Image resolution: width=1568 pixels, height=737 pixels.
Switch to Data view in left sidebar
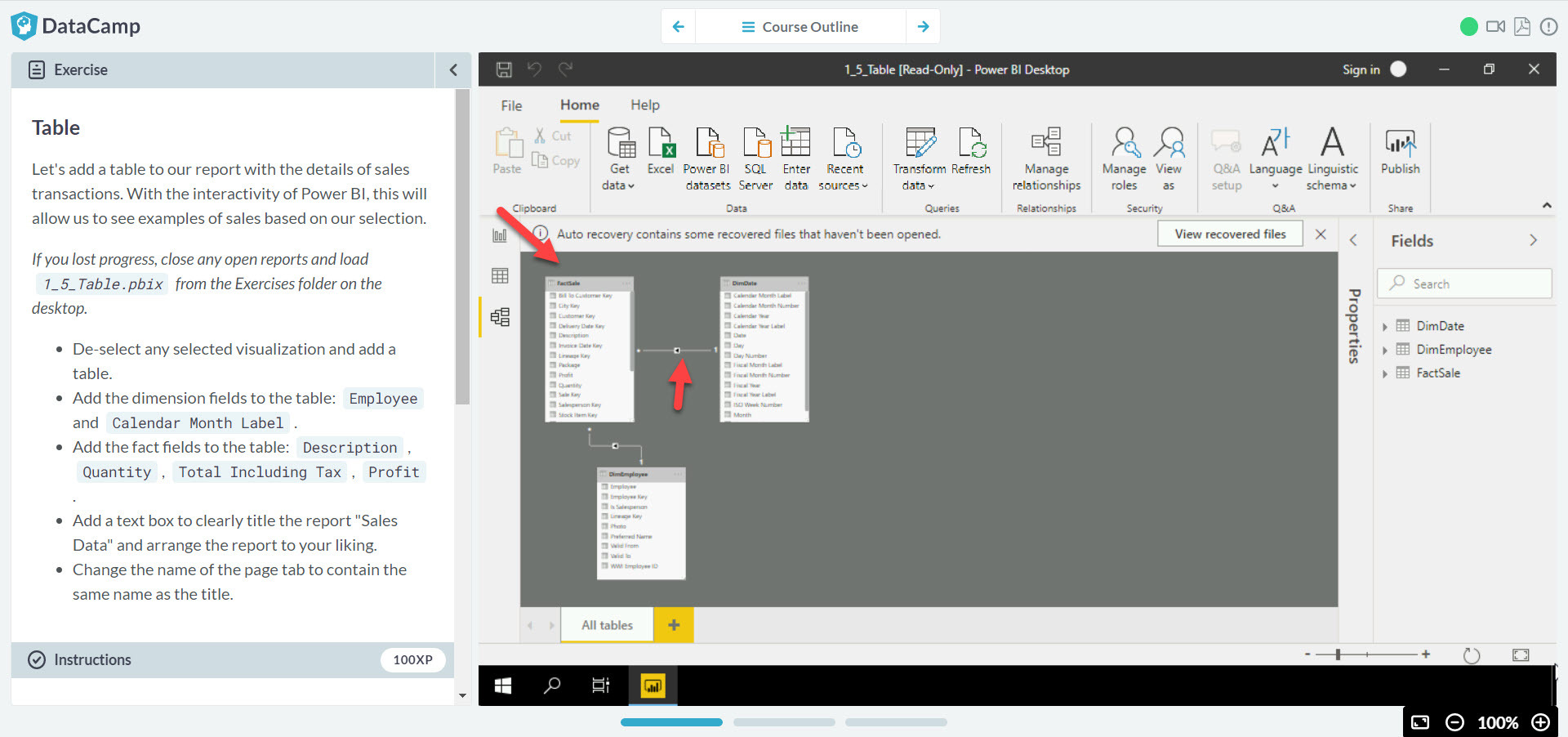point(500,276)
